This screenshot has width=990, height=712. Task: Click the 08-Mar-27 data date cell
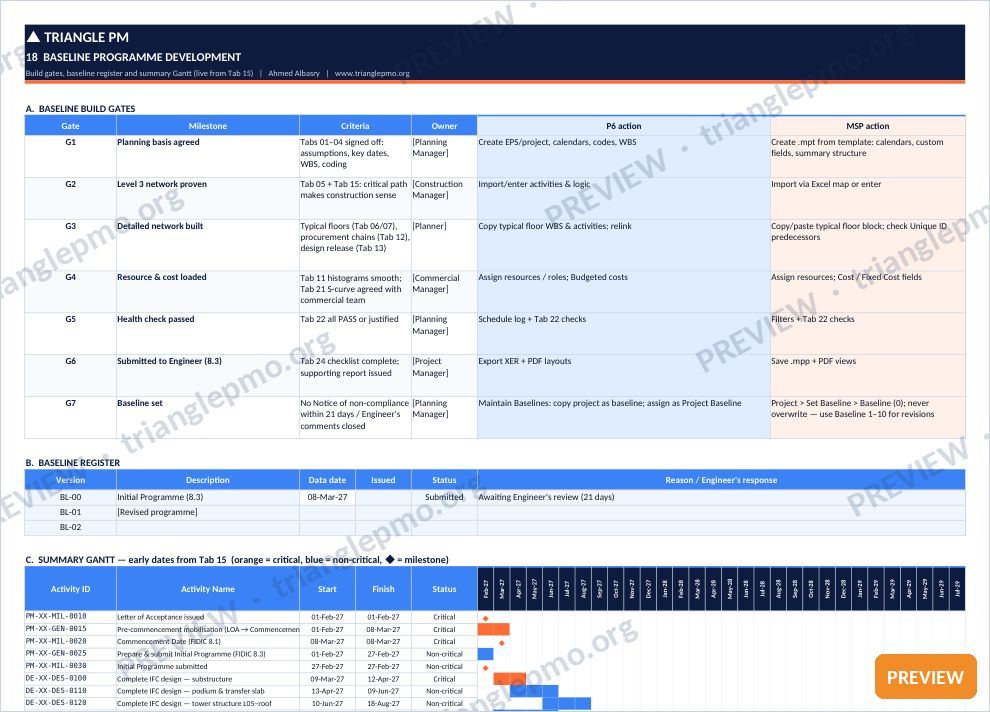click(327, 497)
